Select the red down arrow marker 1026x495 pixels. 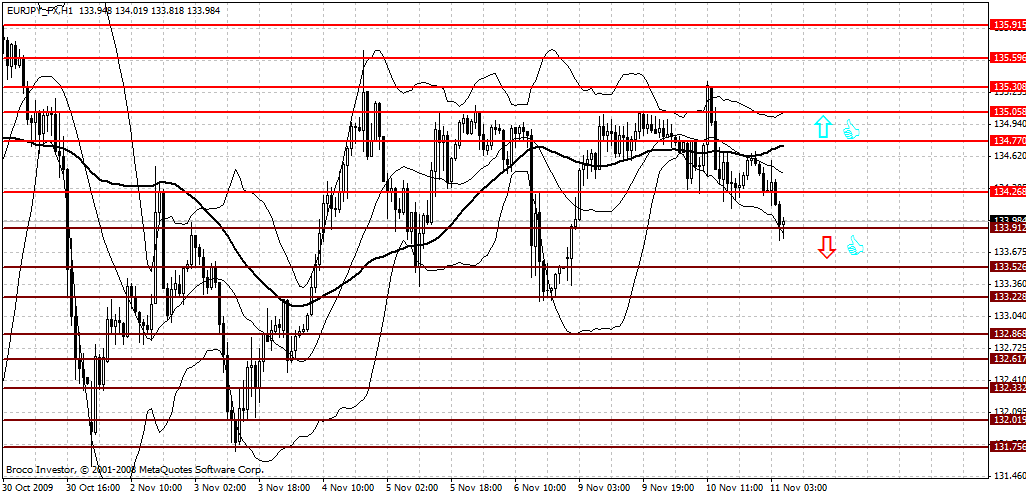826,246
